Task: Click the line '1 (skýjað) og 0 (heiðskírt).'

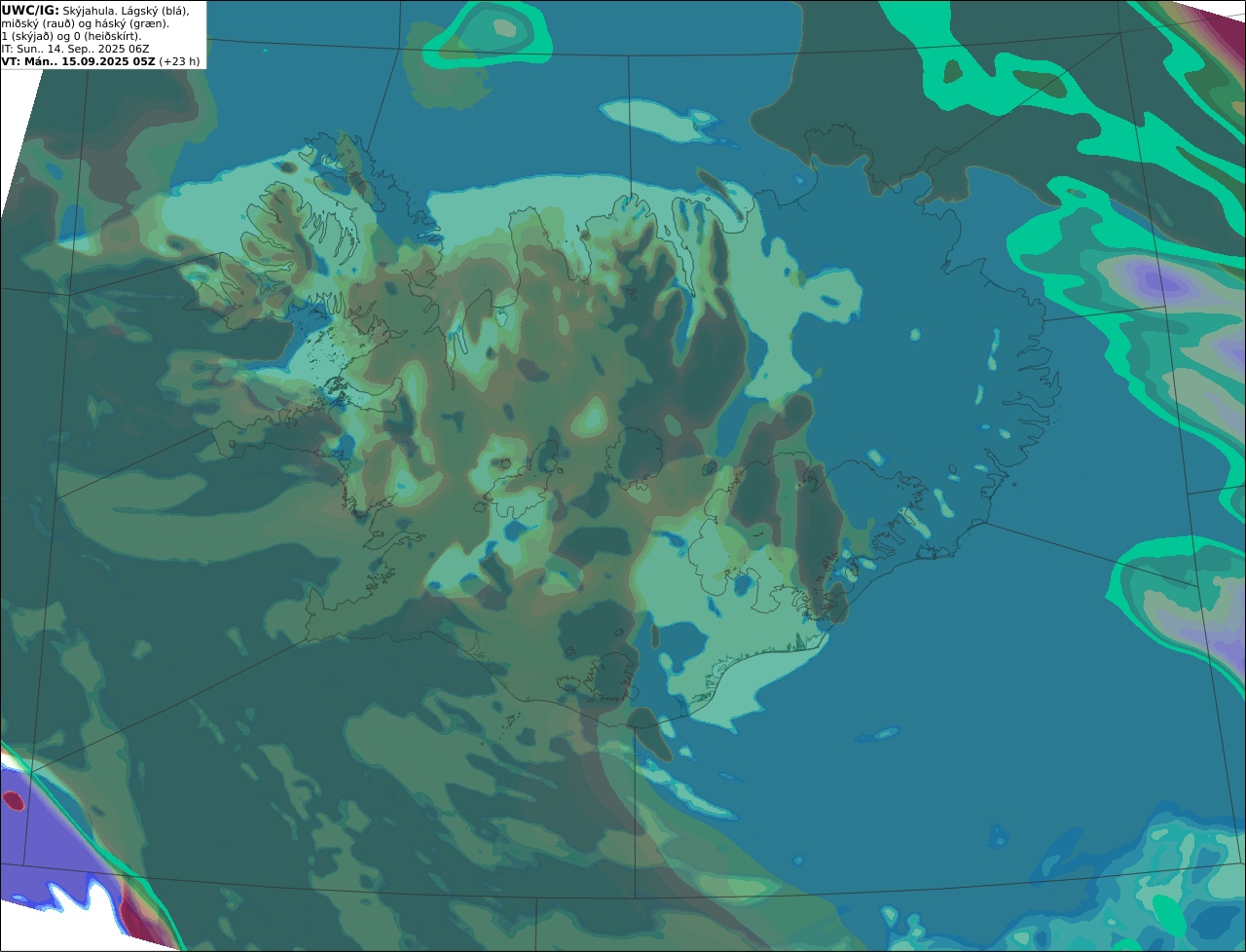Action: pyautogui.click(x=71, y=36)
